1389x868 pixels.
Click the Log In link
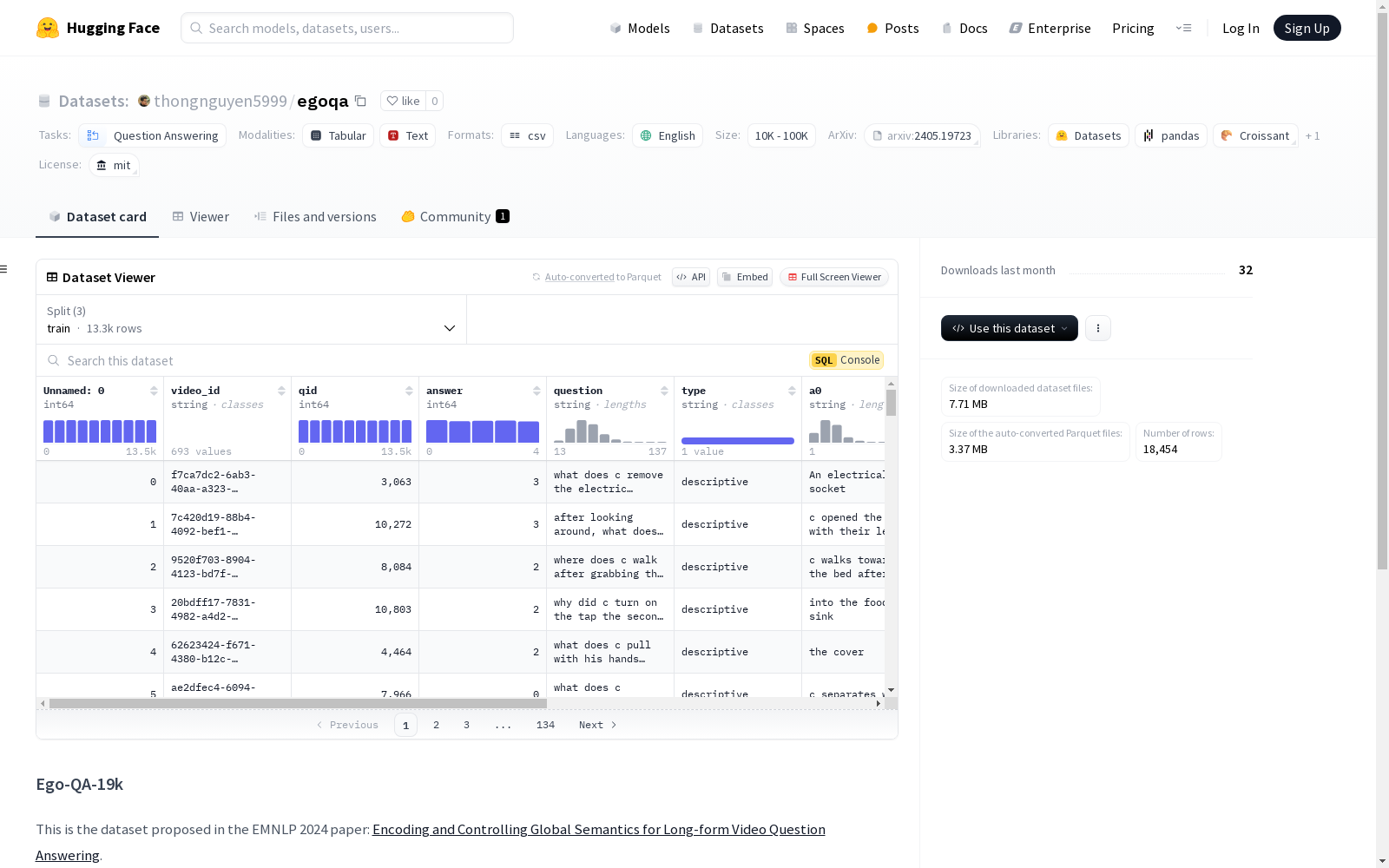tap(1241, 28)
